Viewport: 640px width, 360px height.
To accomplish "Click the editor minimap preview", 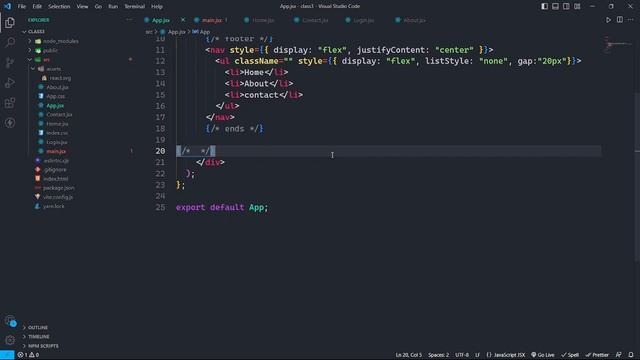I will [618, 43].
